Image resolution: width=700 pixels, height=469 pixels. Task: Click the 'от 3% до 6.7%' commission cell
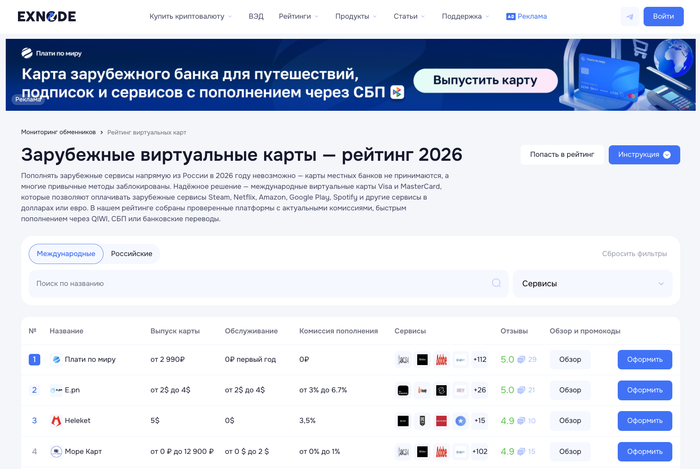coord(323,390)
